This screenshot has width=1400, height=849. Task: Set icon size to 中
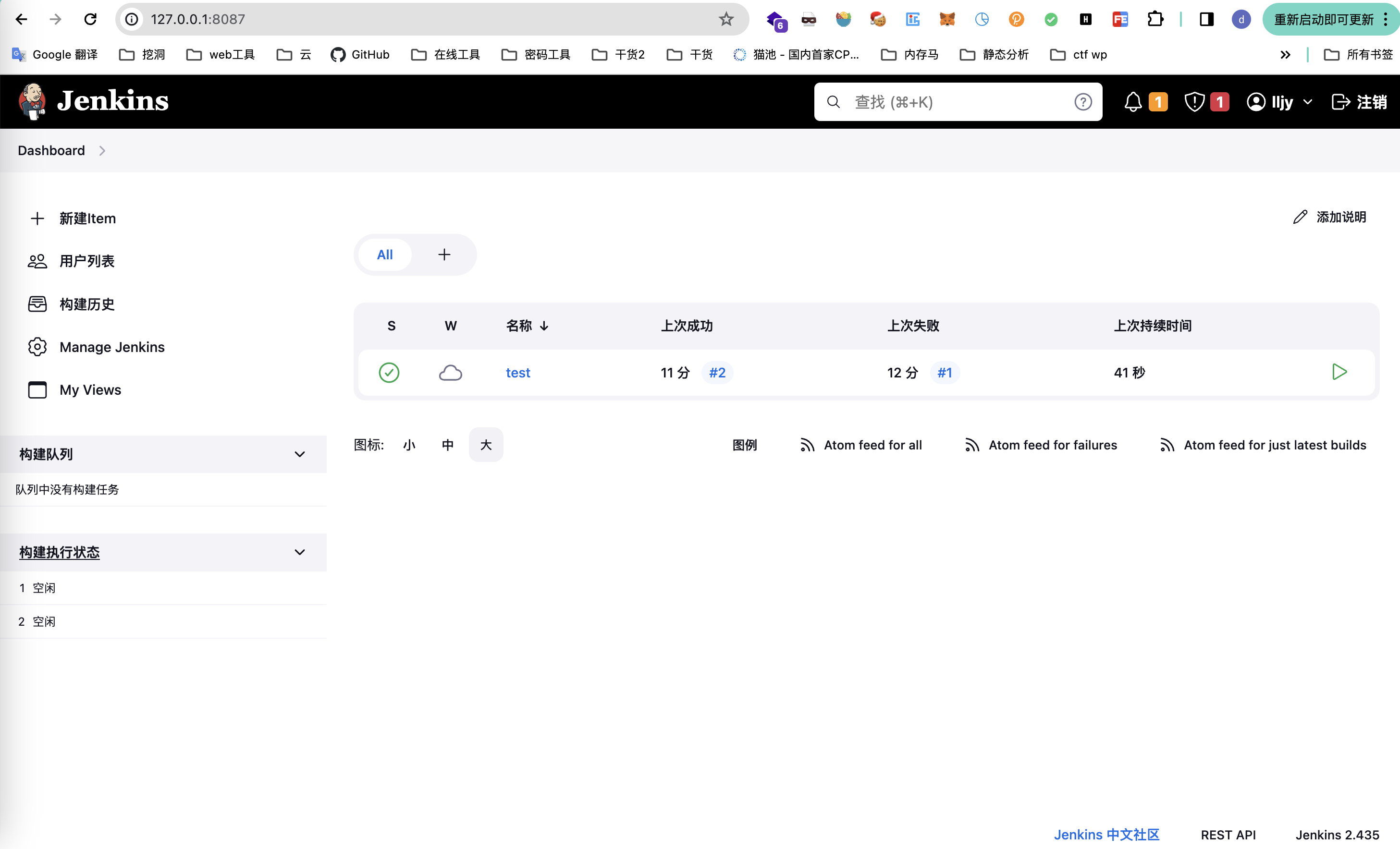click(448, 445)
